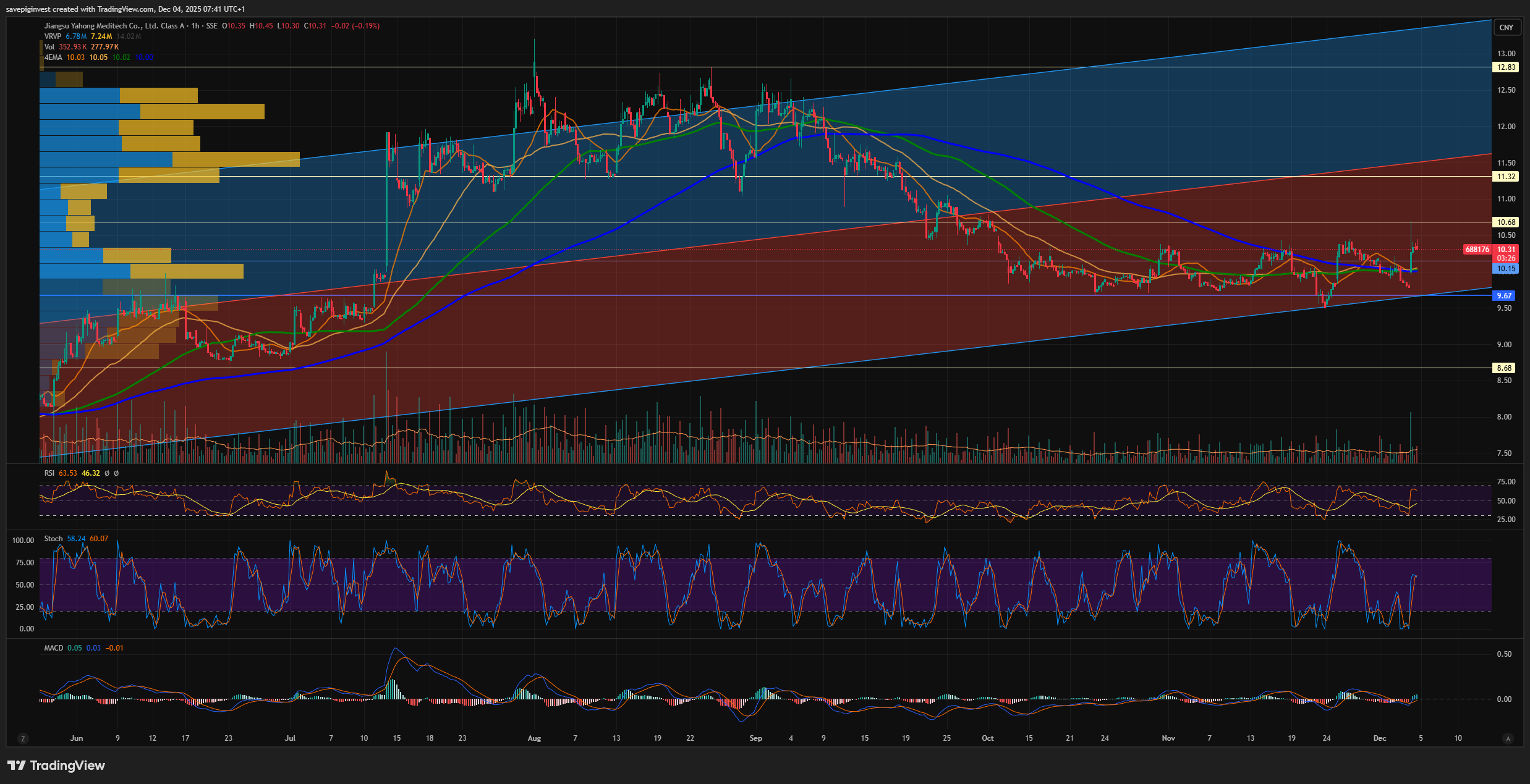Click the 4EMA indicator legend label

[53, 57]
